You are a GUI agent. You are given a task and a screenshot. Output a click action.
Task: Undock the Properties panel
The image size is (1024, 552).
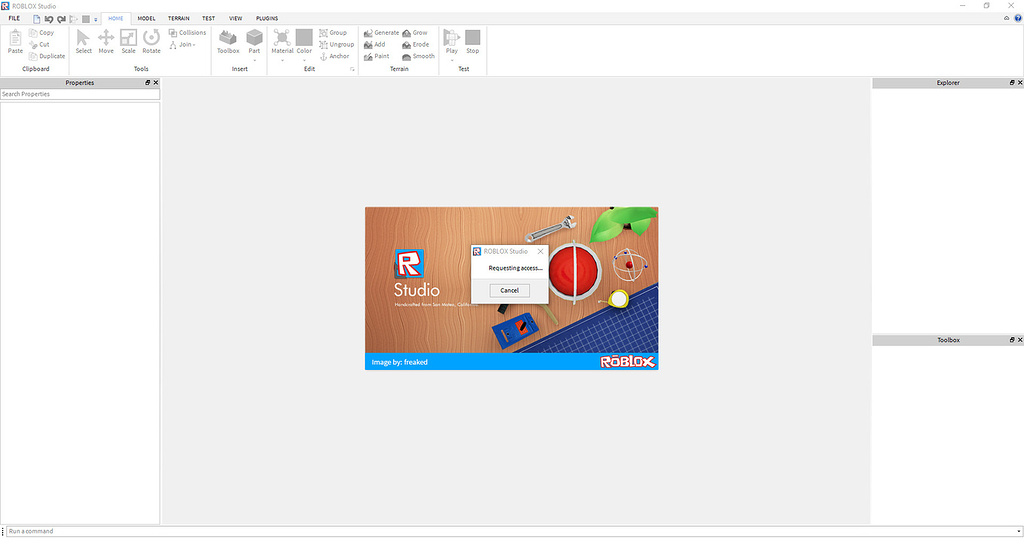pos(148,83)
